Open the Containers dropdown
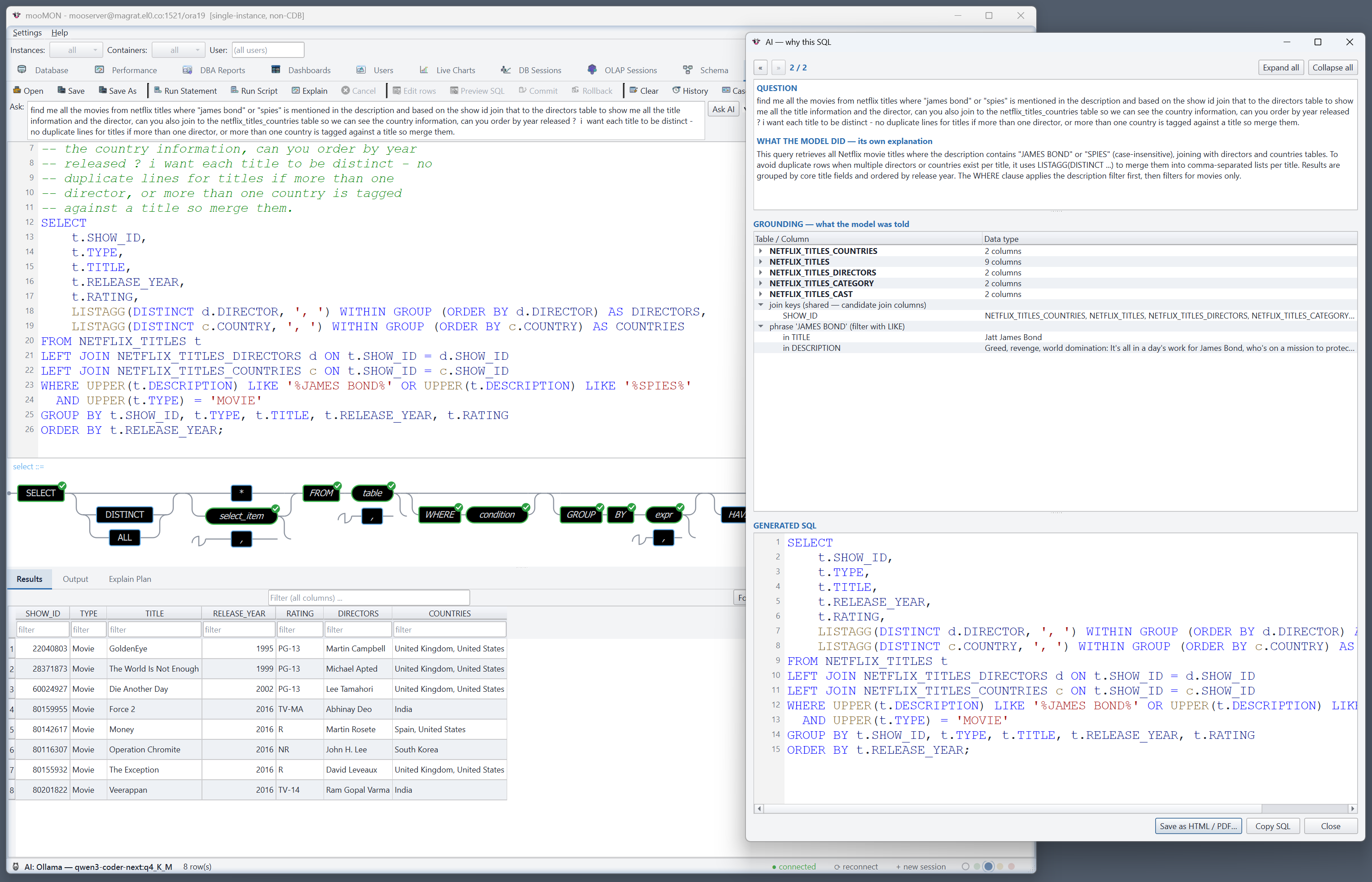Image resolution: width=1372 pixels, height=882 pixels. pyautogui.click(x=178, y=50)
